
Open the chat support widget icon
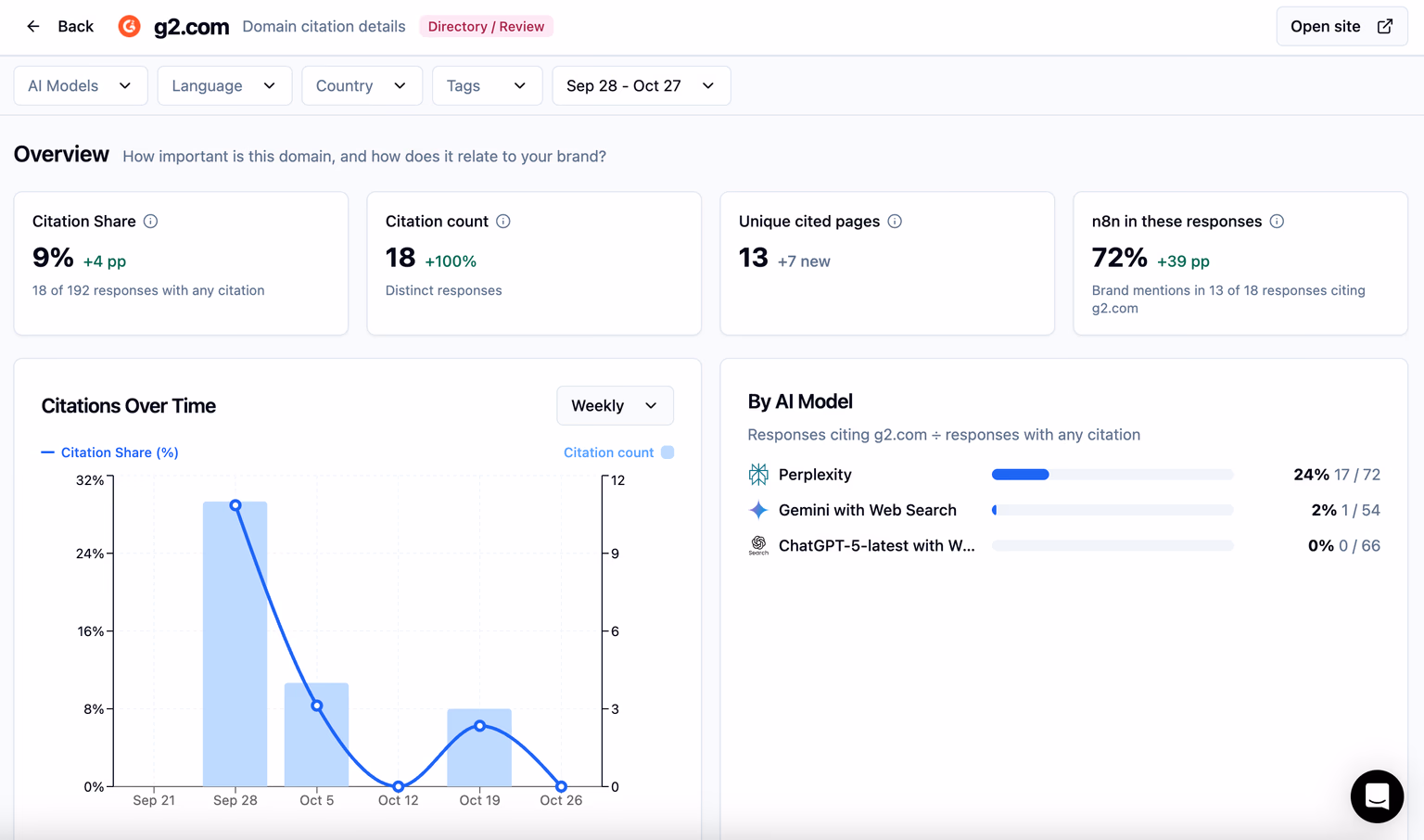point(1377,796)
